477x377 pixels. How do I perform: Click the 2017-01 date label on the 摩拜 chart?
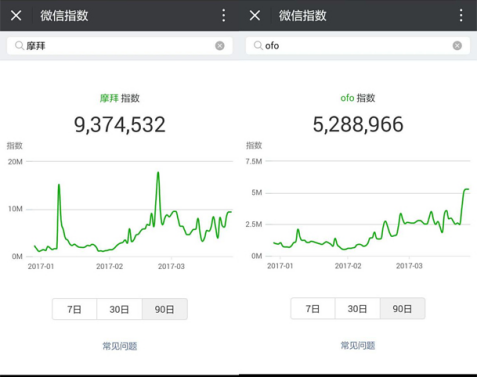[41, 266]
